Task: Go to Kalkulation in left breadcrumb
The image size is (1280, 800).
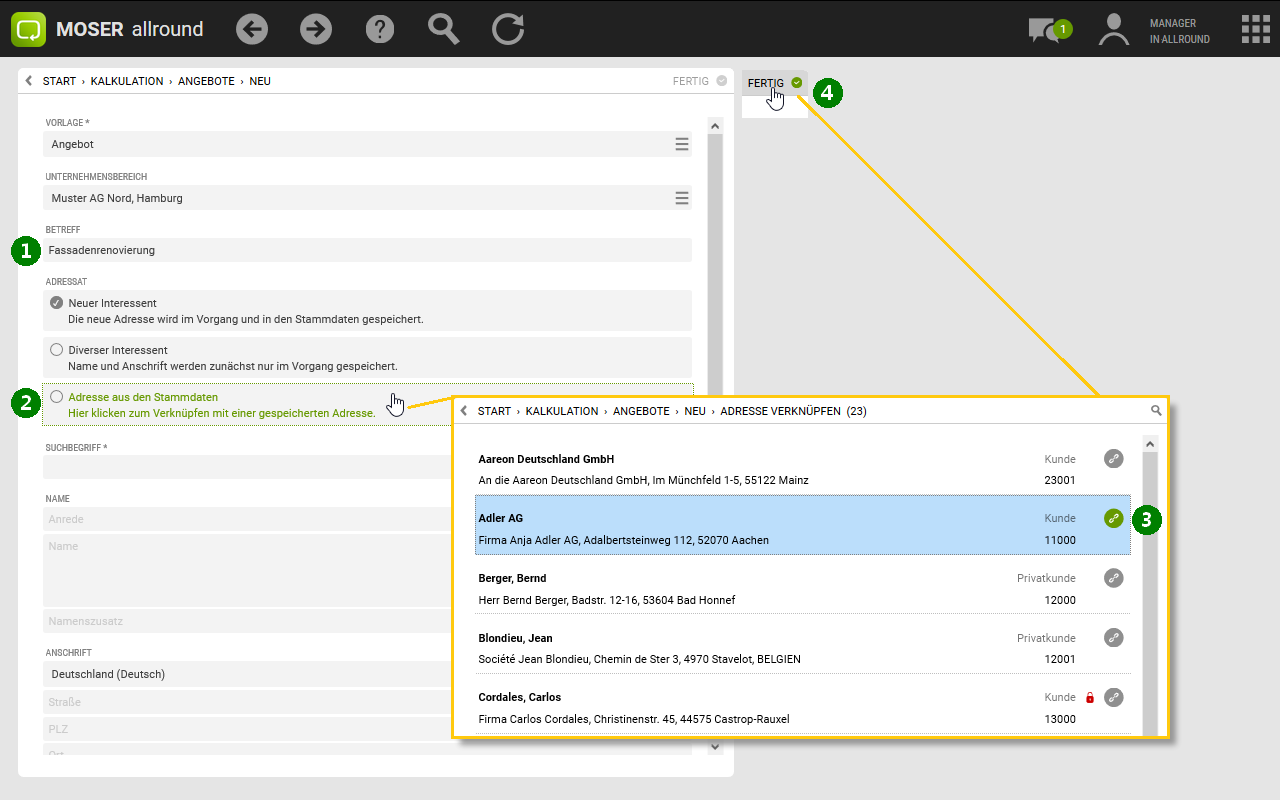Action: (126, 81)
